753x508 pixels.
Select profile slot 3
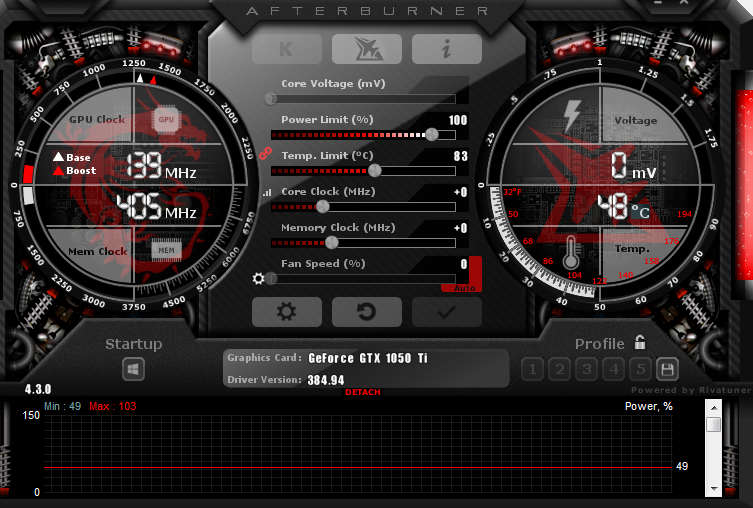click(x=586, y=369)
